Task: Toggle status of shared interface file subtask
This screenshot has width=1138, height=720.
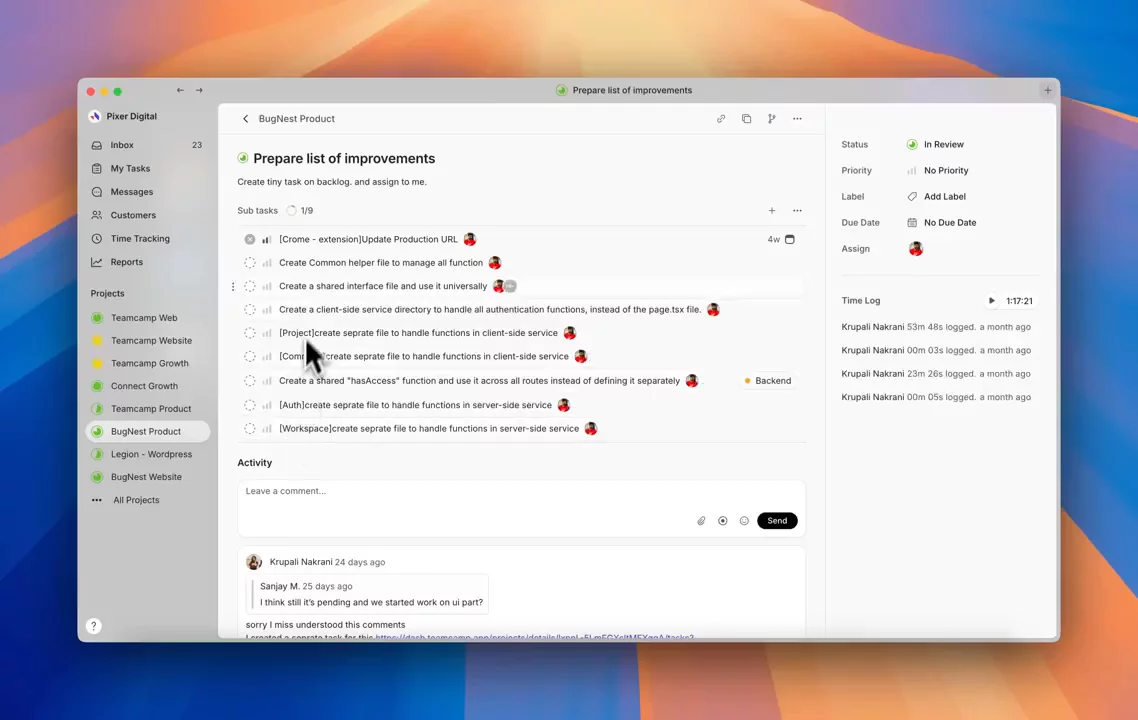Action: (250, 286)
